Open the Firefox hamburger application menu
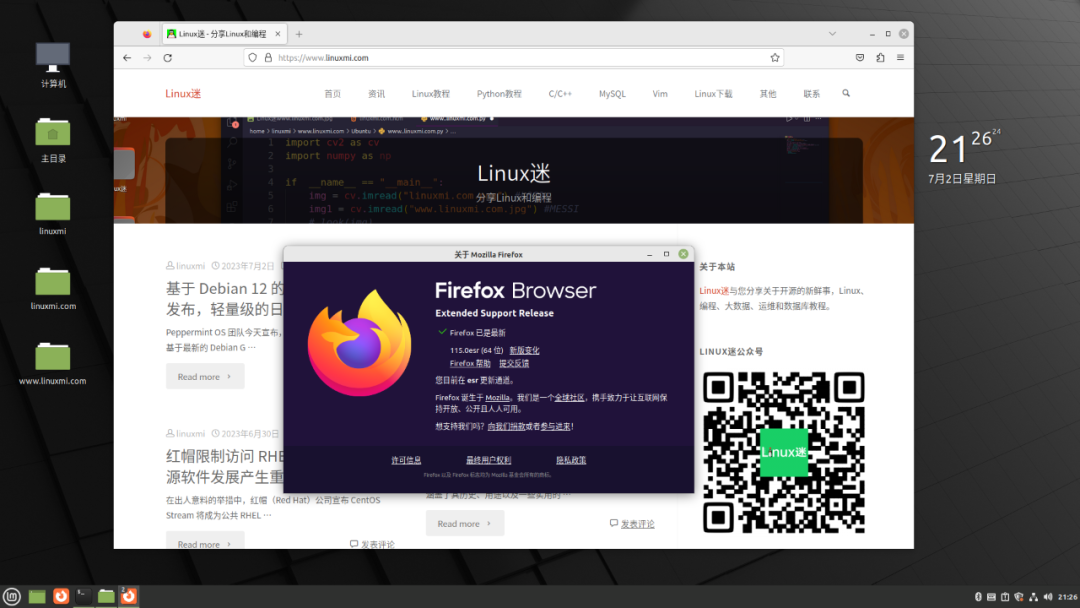The height and width of the screenshot is (608, 1080). pos(900,58)
